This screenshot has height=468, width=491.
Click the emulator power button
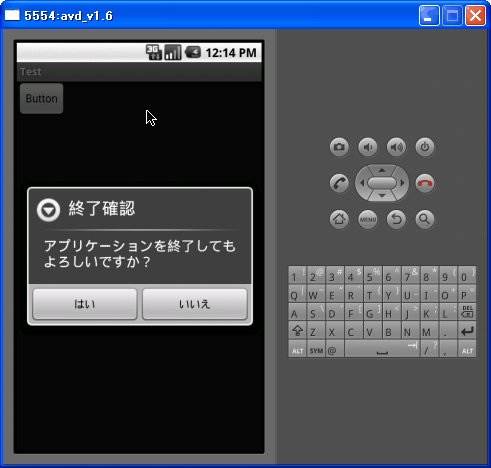[x=425, y=147]
